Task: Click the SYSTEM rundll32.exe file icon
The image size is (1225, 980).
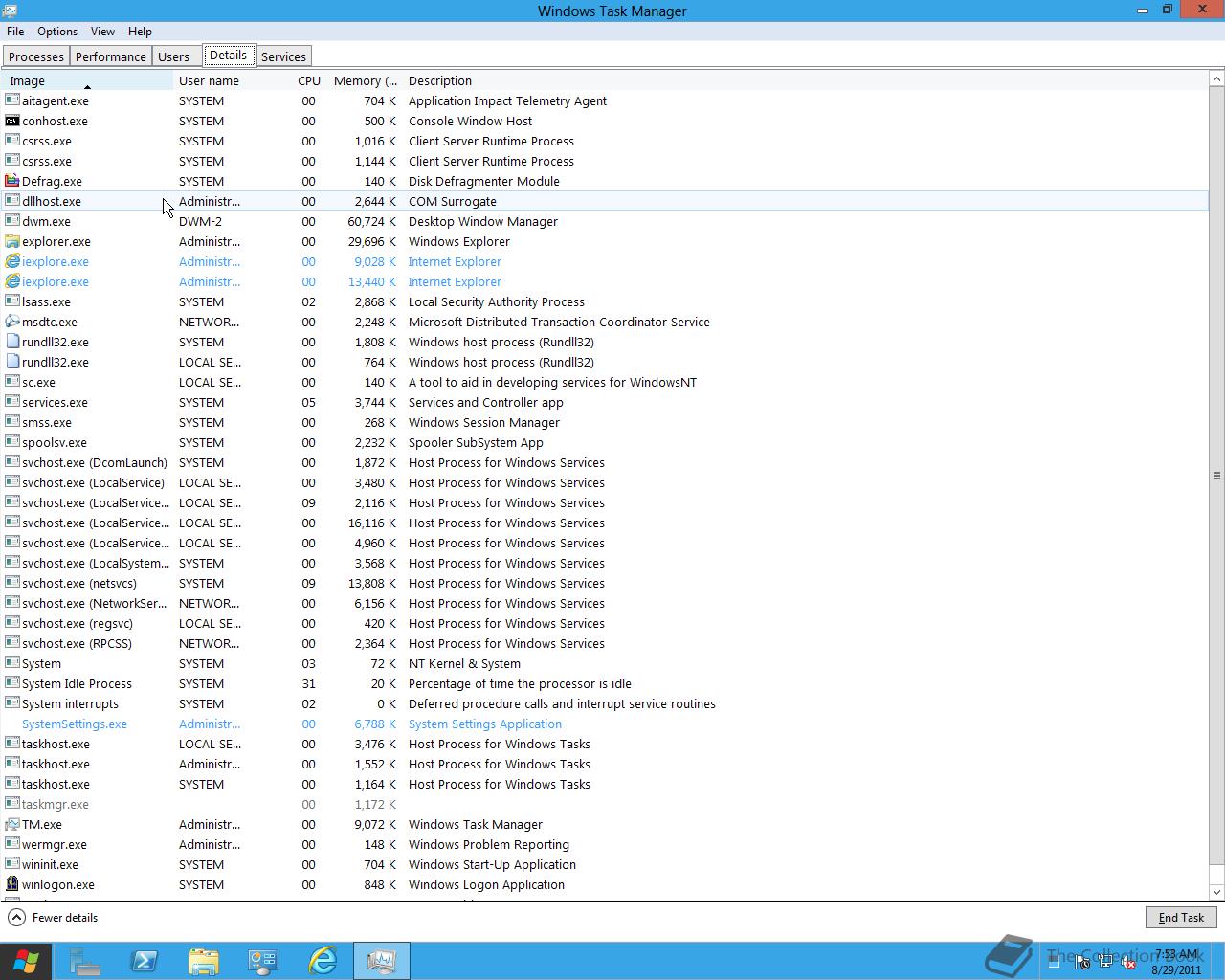Action: pos(12,342)
